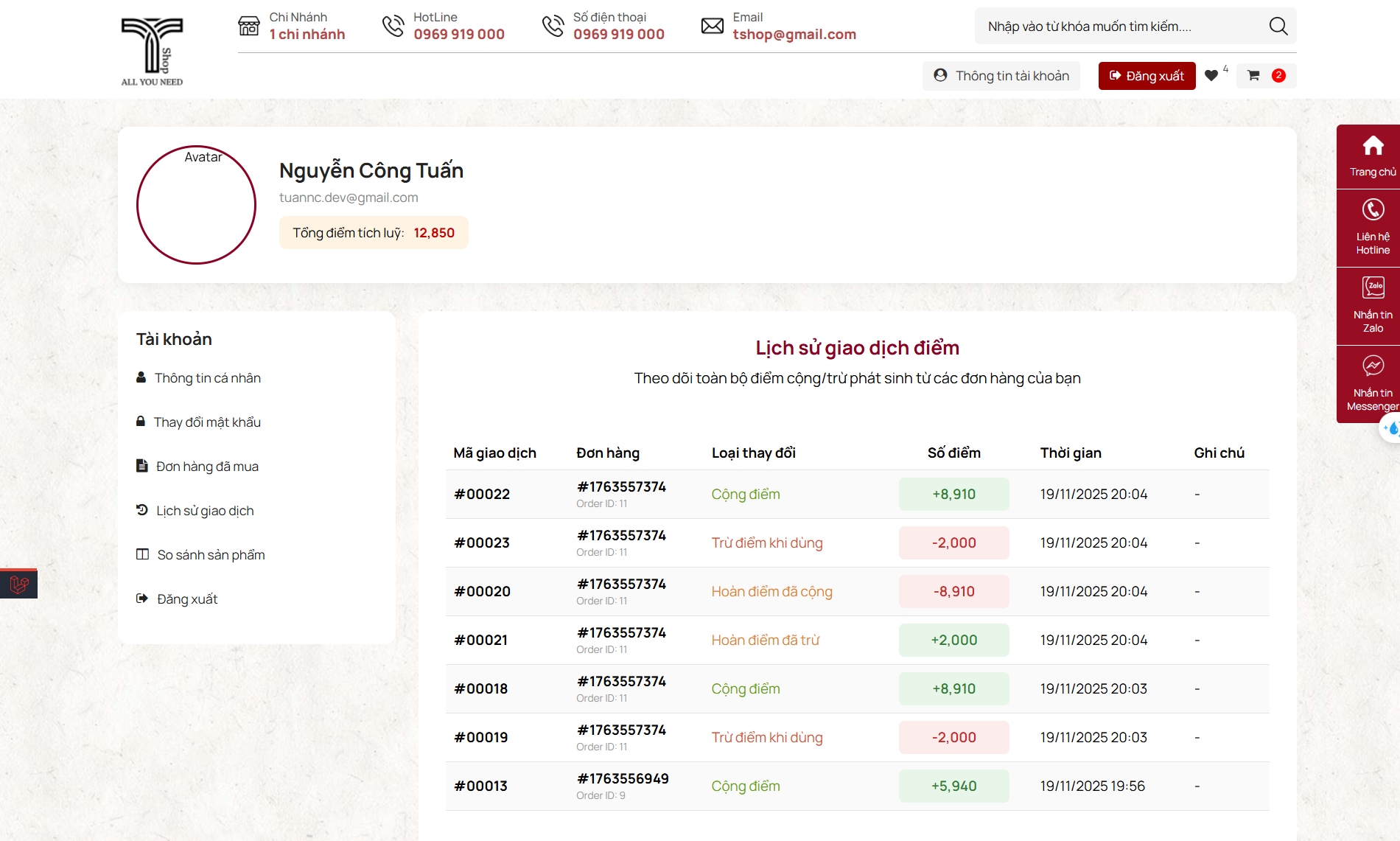Open So sánh sản phẩm menu item
The width and height of the screenshot is (1400, 841).
[211, 555]
